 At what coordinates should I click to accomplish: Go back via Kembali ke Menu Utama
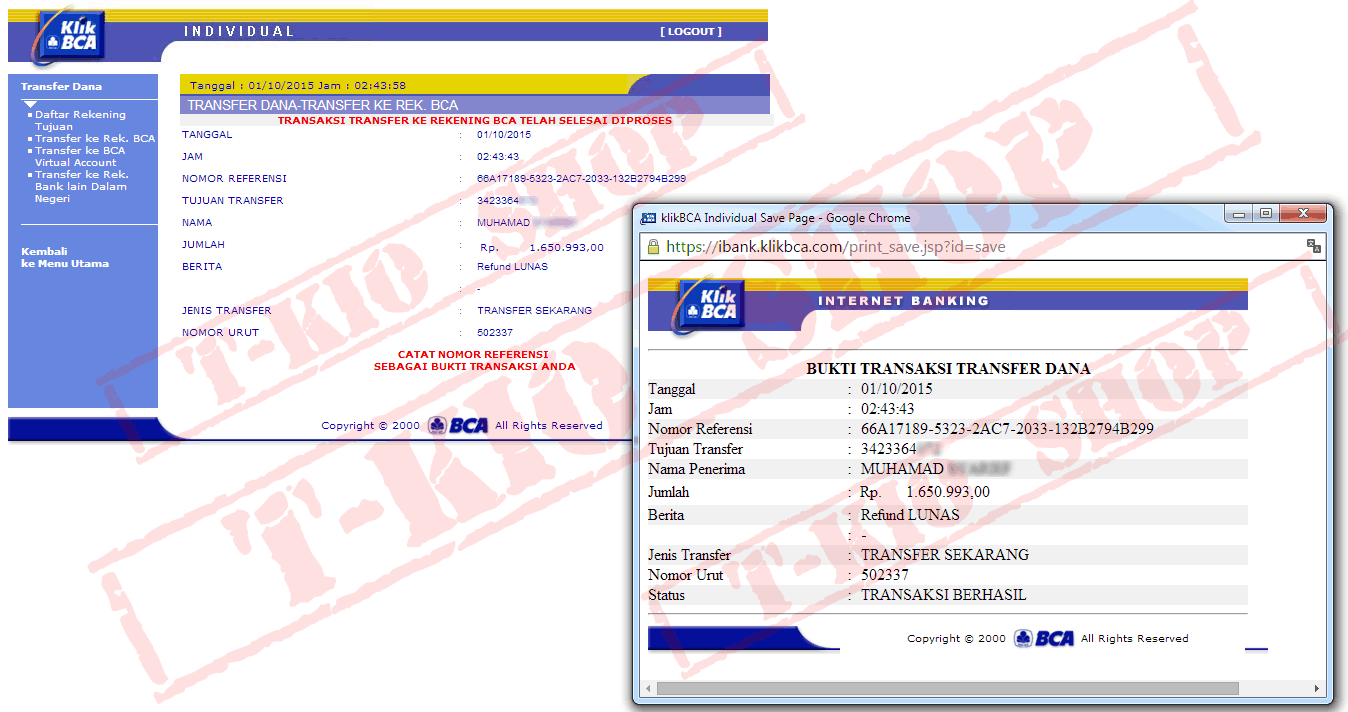coord(64,257)
